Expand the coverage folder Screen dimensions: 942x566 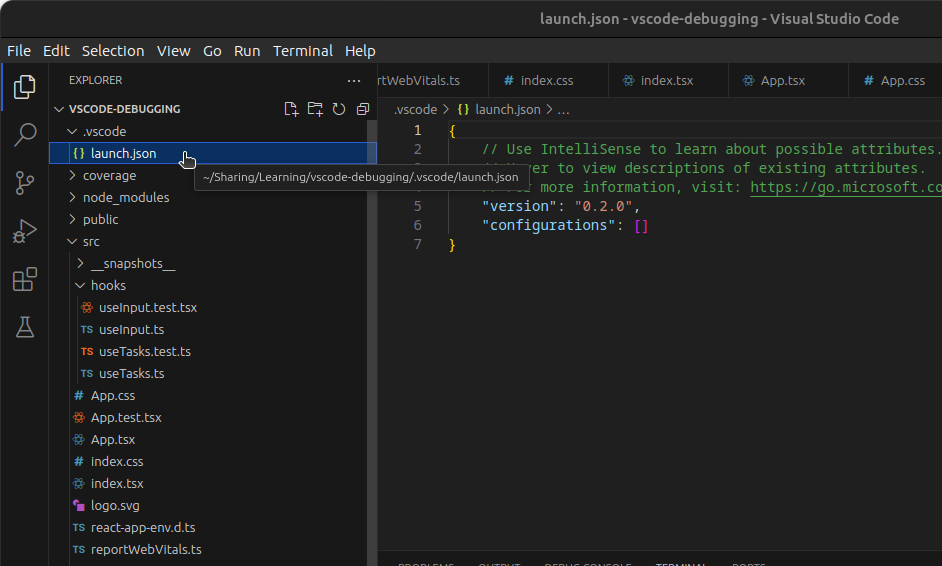tap(109, 175)
